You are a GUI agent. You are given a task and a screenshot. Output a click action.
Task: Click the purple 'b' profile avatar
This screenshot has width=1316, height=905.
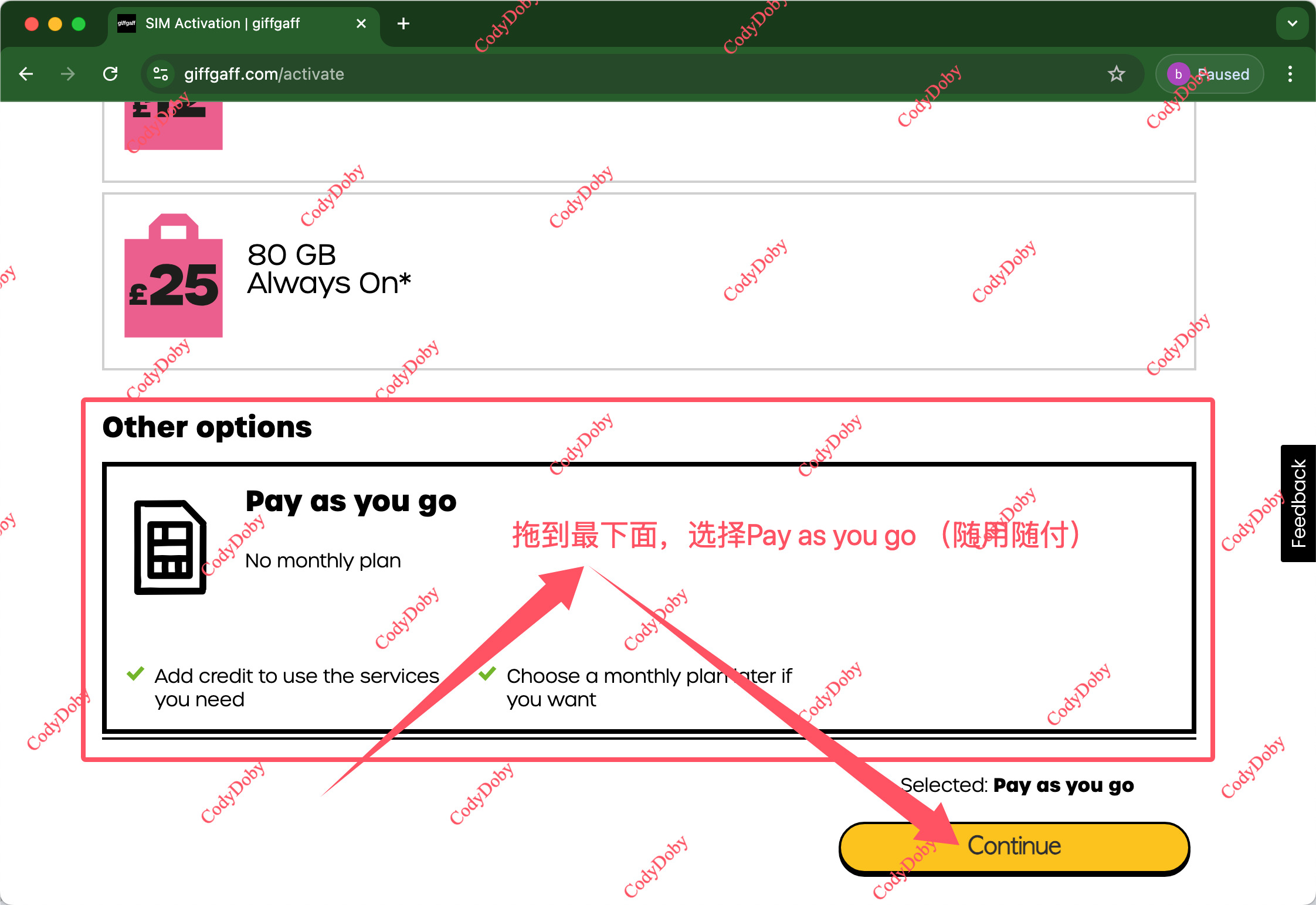[x=1178, y=74]
